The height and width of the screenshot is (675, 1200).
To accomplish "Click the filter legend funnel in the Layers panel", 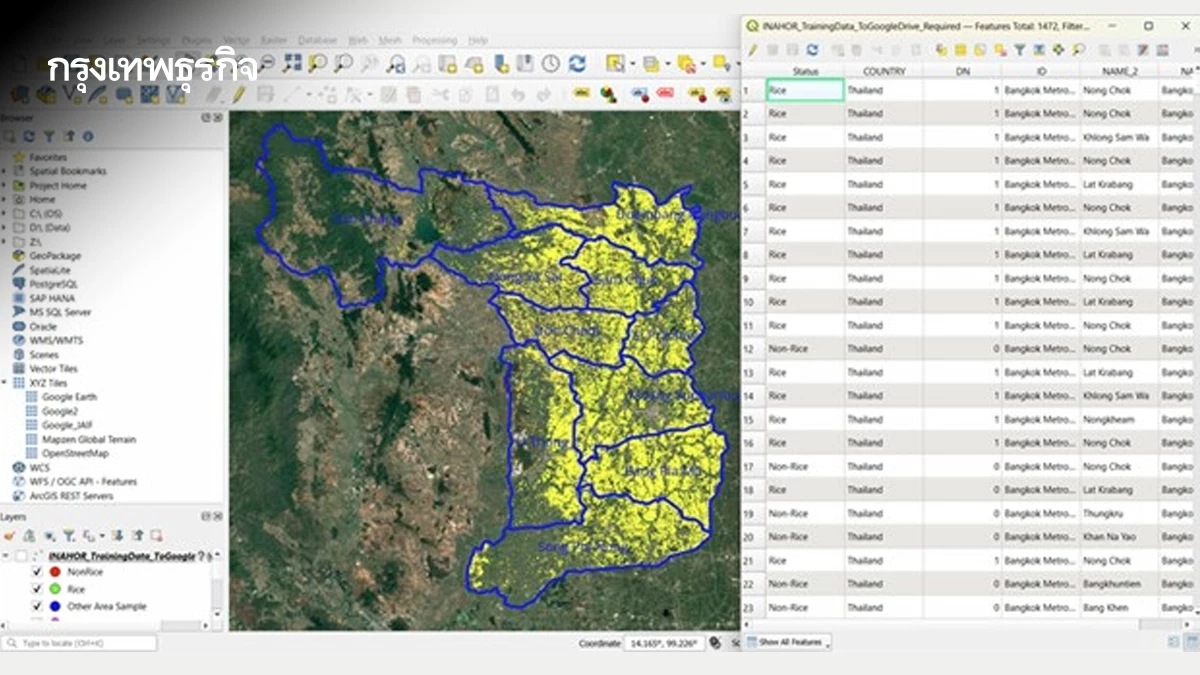I will point(69,536).
